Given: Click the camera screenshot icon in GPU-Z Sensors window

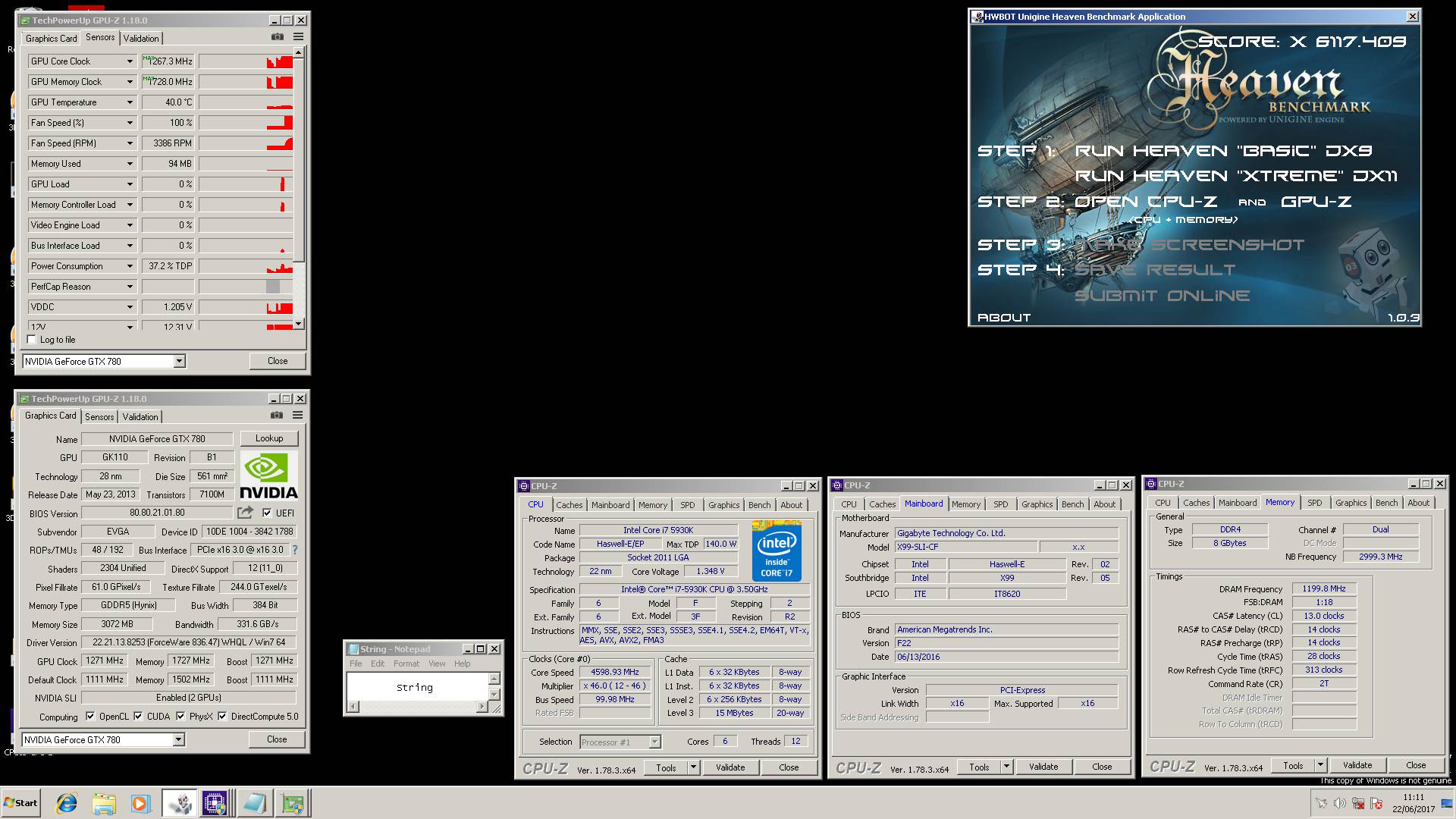Looking at the screenshot, I should pyautogui.click(x=278, y=37).
